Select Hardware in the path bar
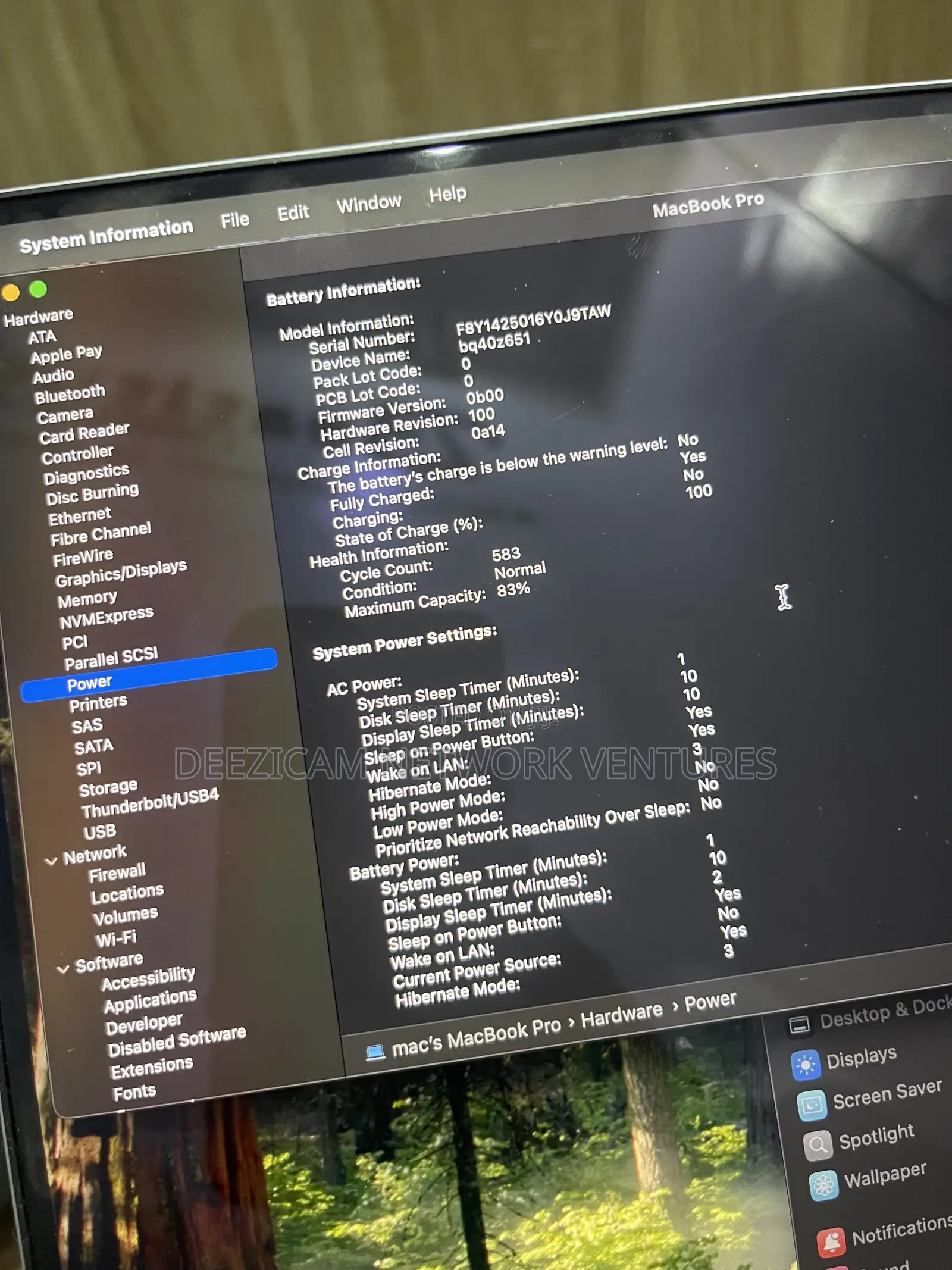Screen dimensions: 952x1270 point(621,1014)
